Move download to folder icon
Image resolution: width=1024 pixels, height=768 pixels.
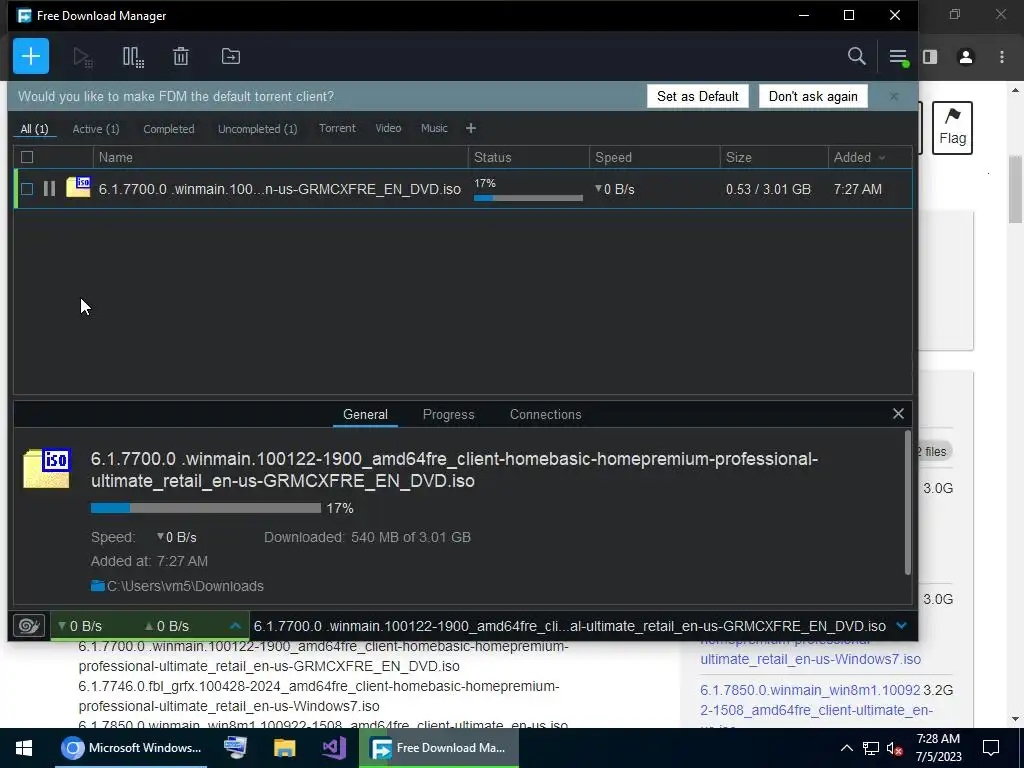(x=231, y=56)
